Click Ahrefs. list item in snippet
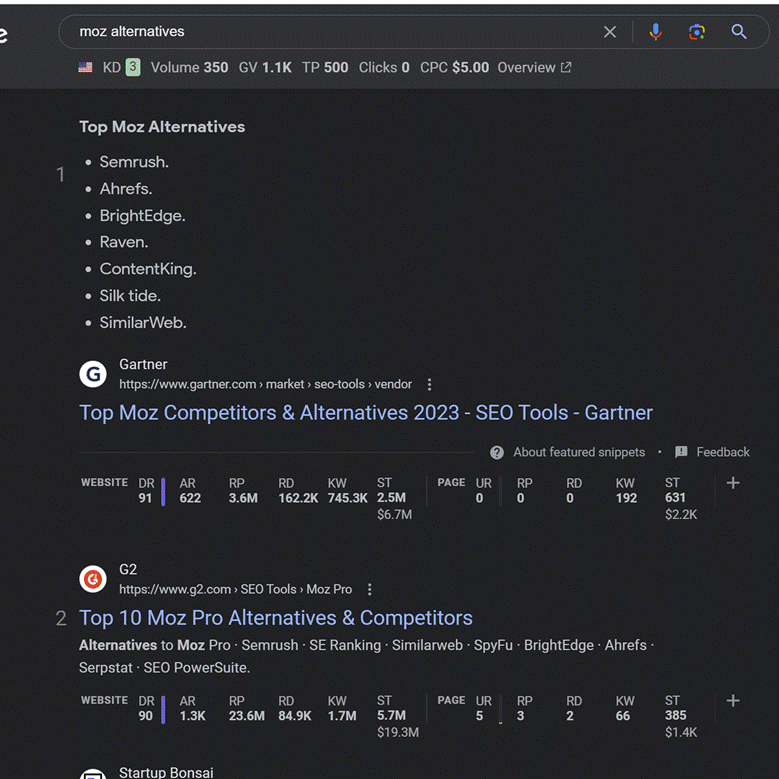 click(126, 189)
